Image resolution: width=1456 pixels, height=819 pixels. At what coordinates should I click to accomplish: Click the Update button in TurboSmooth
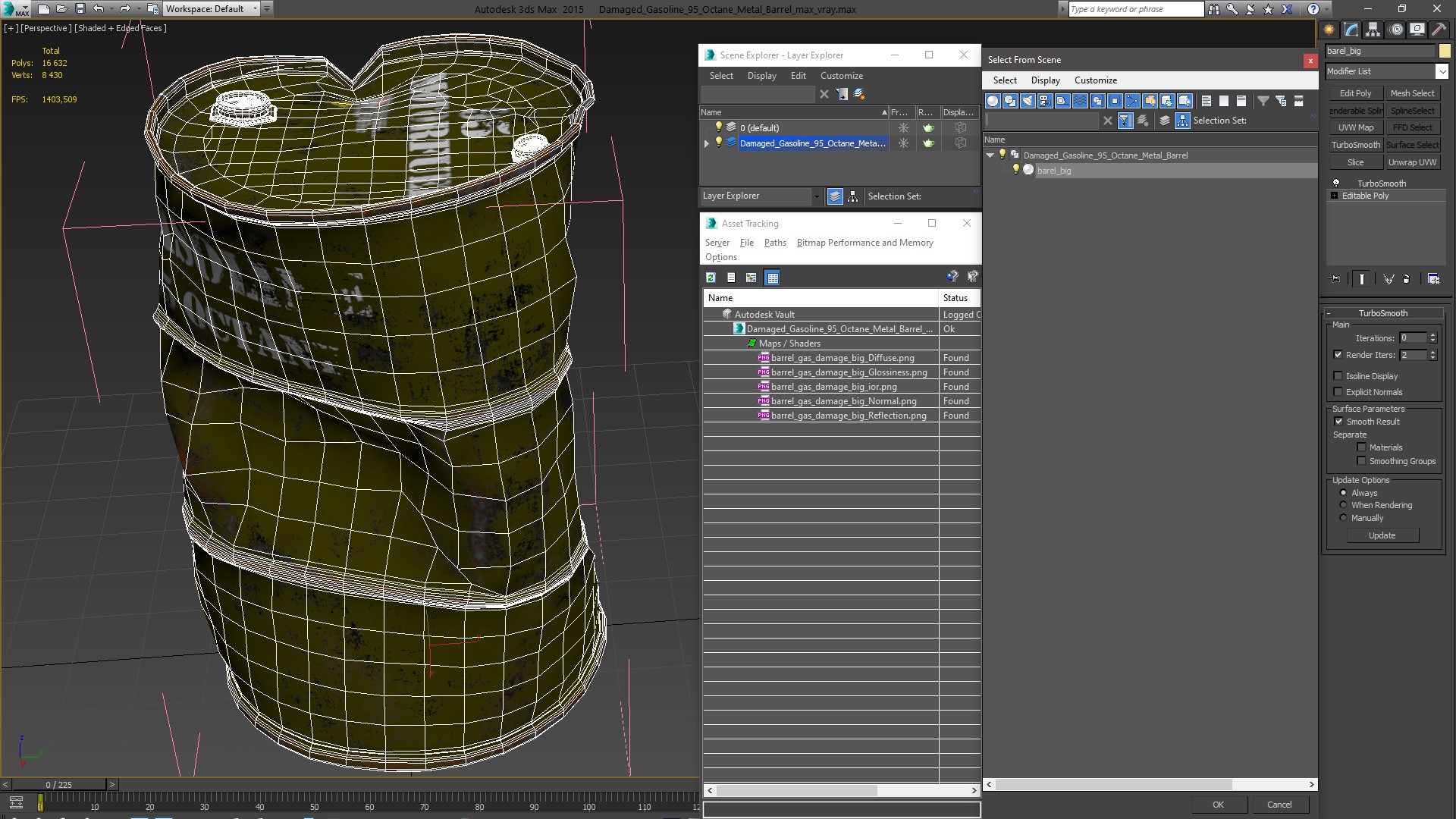1382,535
